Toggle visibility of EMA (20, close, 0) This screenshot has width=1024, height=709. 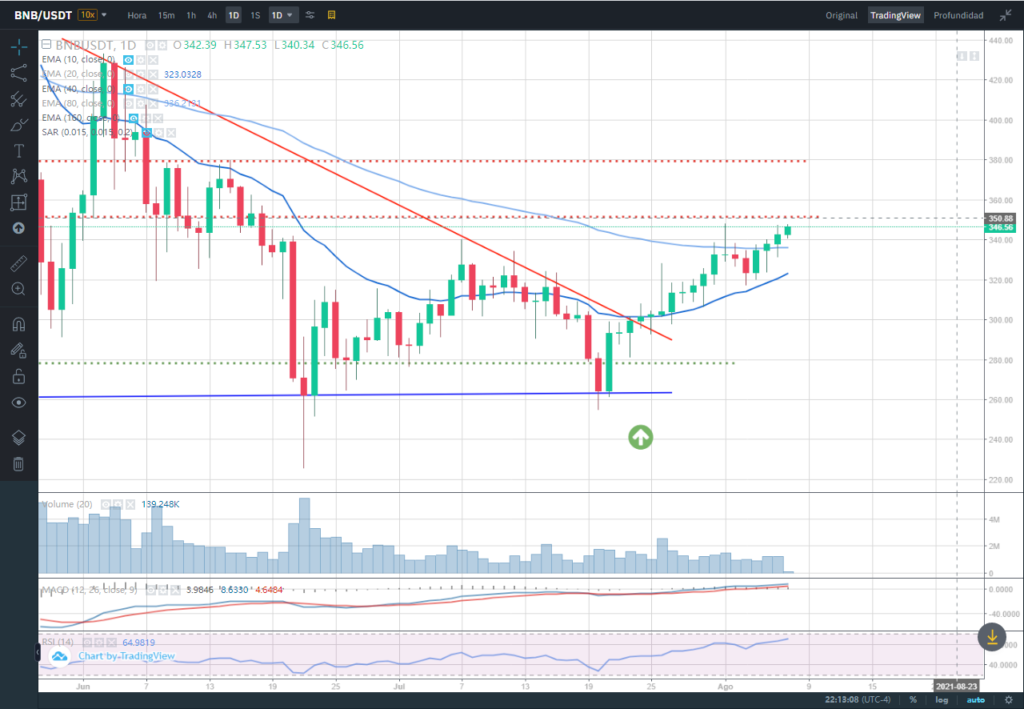pyautogui.click(x=129, y=74)
